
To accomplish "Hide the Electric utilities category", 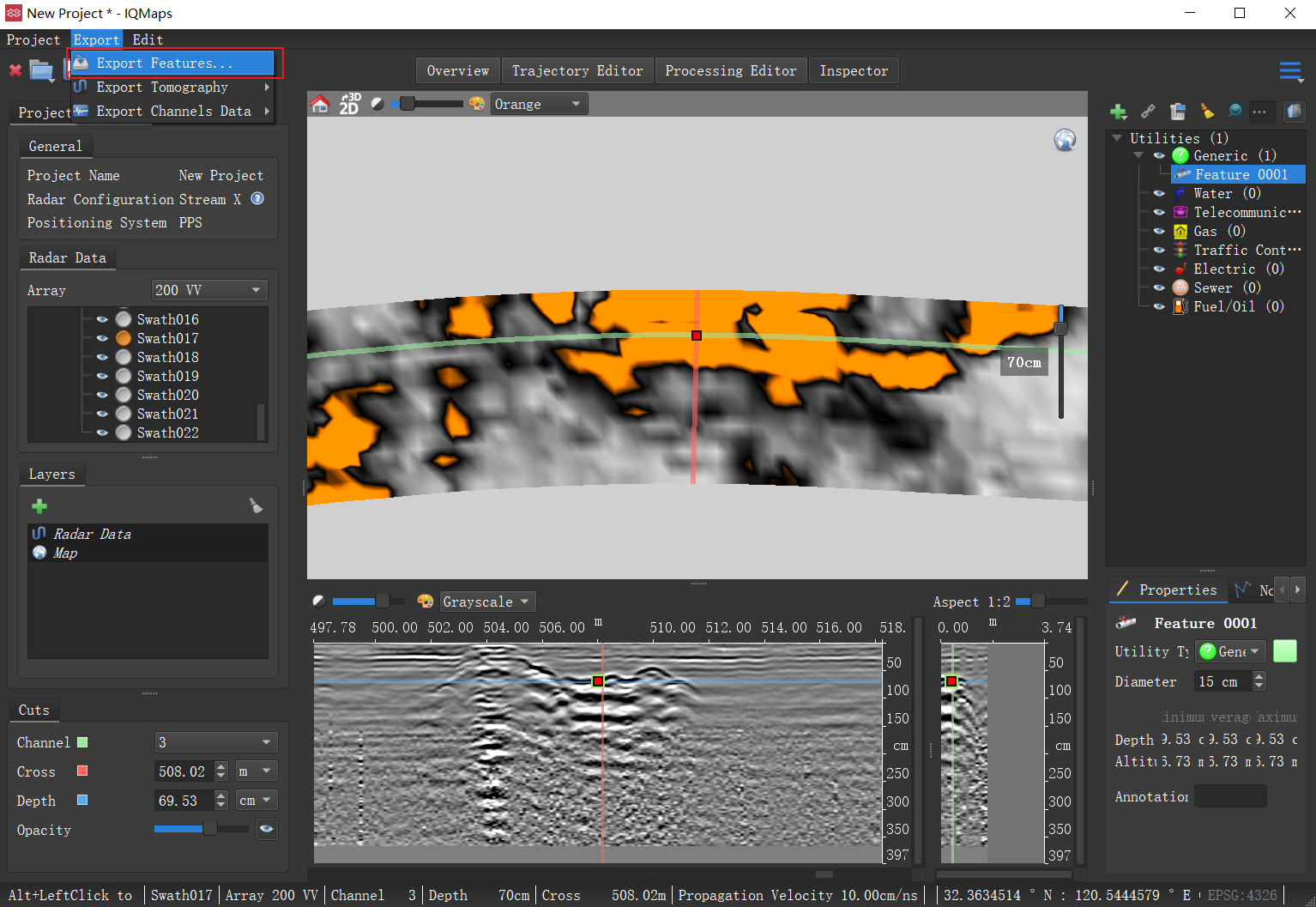I will click(1159, 269).
